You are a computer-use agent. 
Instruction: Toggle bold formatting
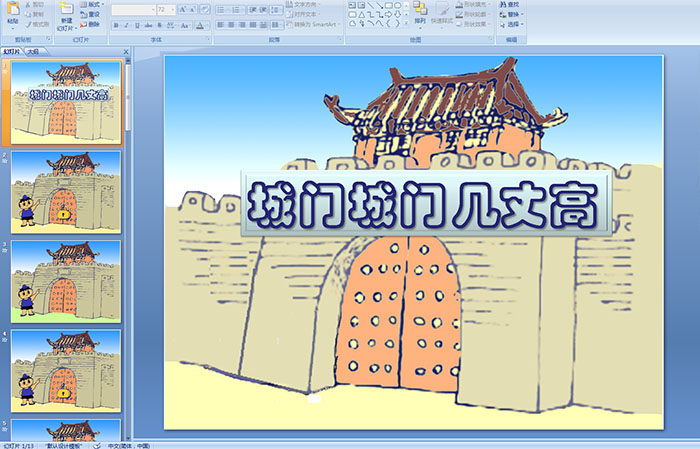point(116,25)
